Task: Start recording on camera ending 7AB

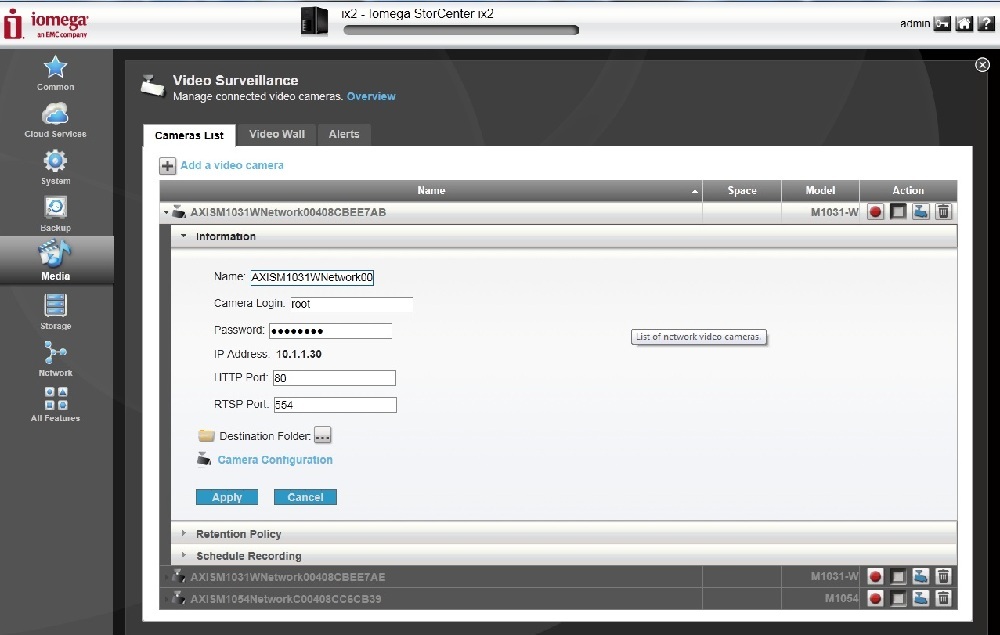Action: tap(876, 212)
